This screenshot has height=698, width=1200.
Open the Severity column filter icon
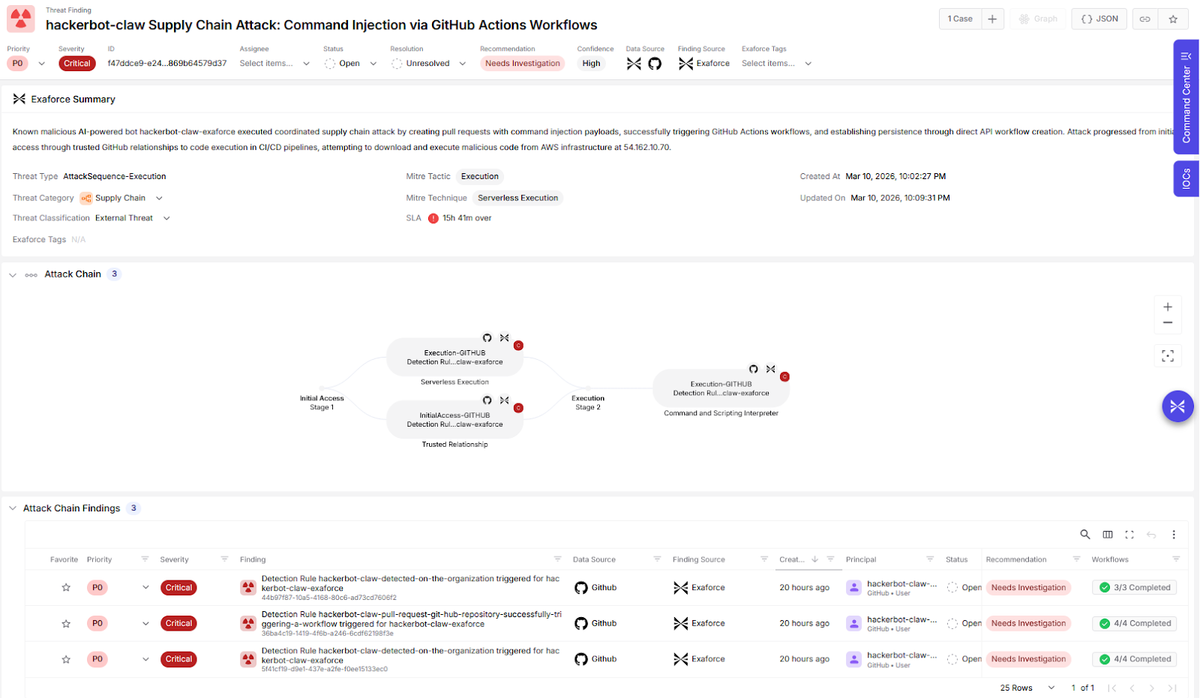[x=227, y=559]
